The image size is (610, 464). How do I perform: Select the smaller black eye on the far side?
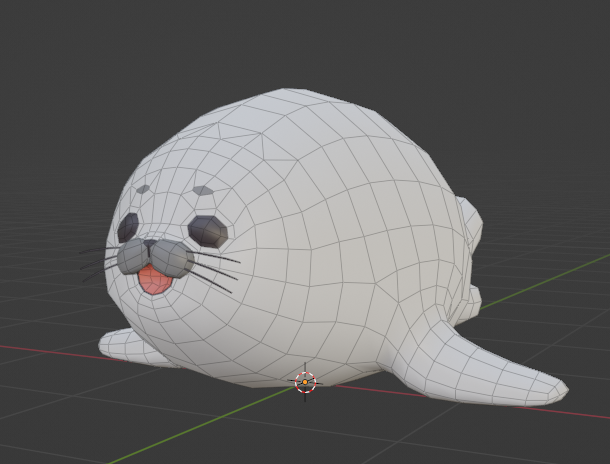[x=128, y=227]
